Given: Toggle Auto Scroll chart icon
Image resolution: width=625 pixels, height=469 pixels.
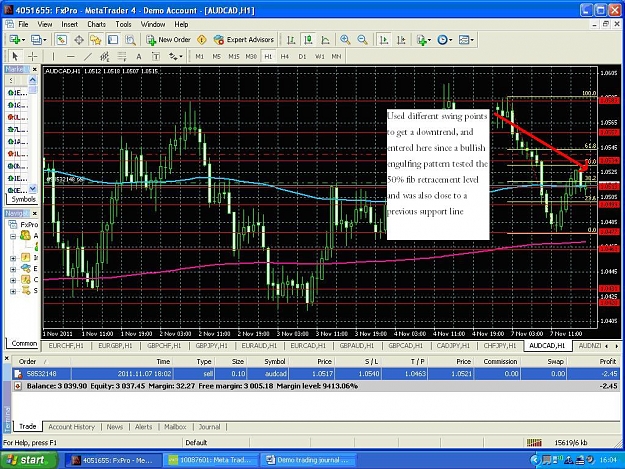Looking at the screenshot, I should tap(384, 40).
